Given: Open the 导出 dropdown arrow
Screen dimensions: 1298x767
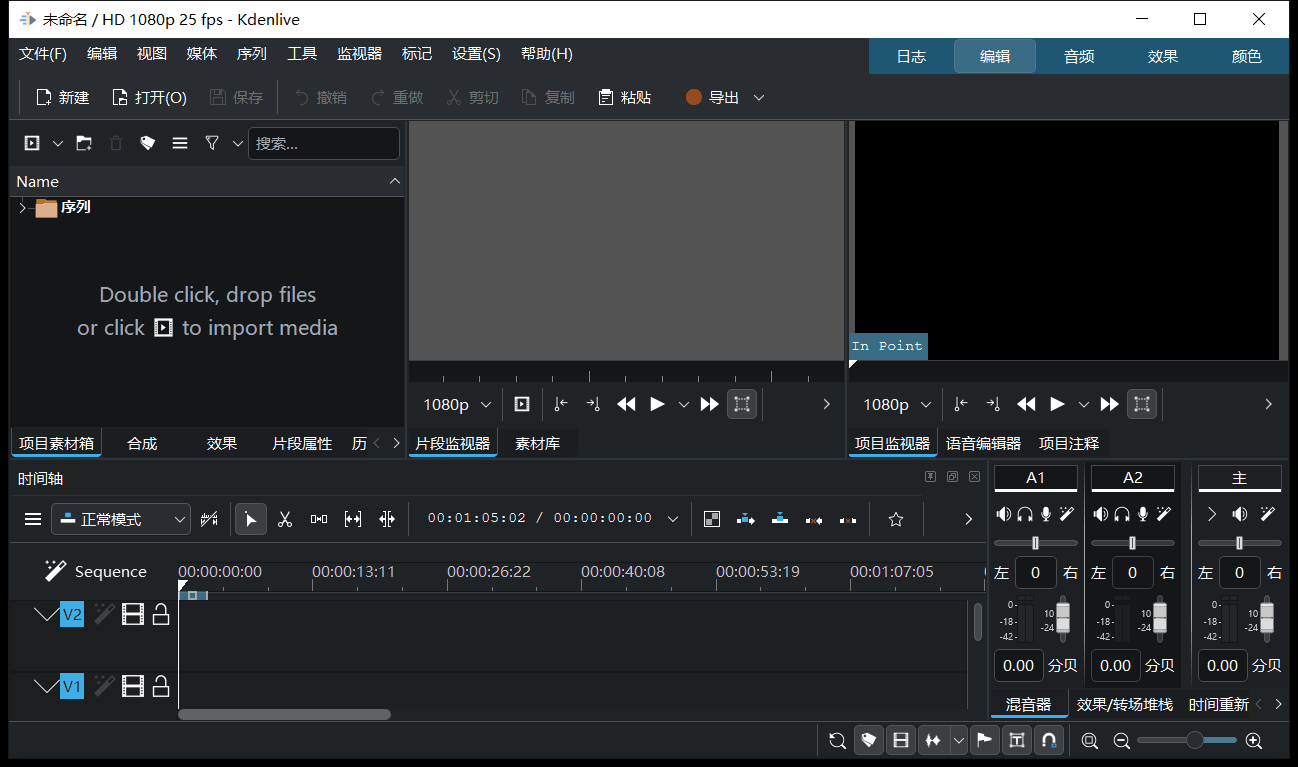Looking at the screenshot, I should [759, 97].
